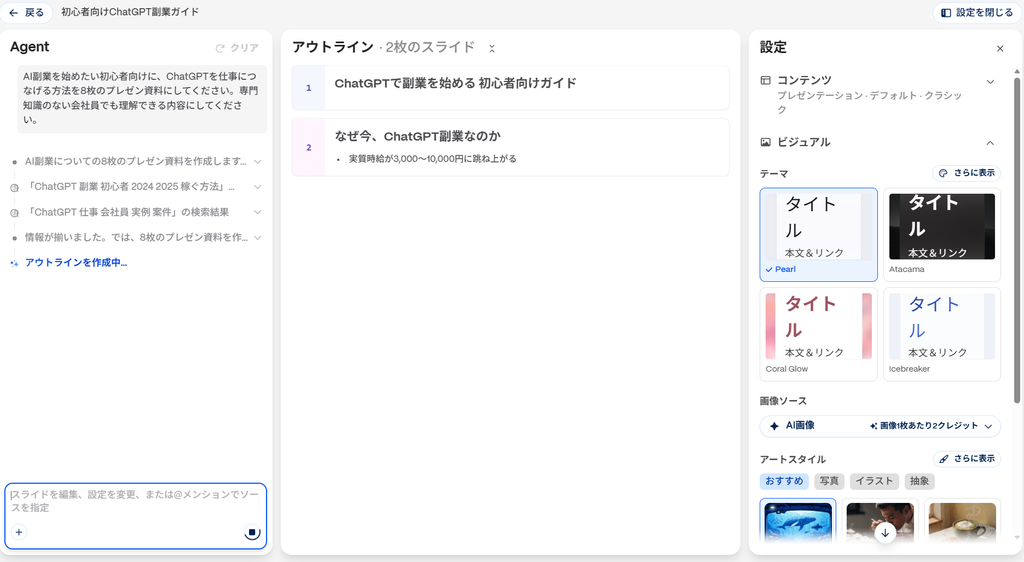
Task: Select the Atacama dark theme
Action: pyautogui.click(x=942, y=235)
